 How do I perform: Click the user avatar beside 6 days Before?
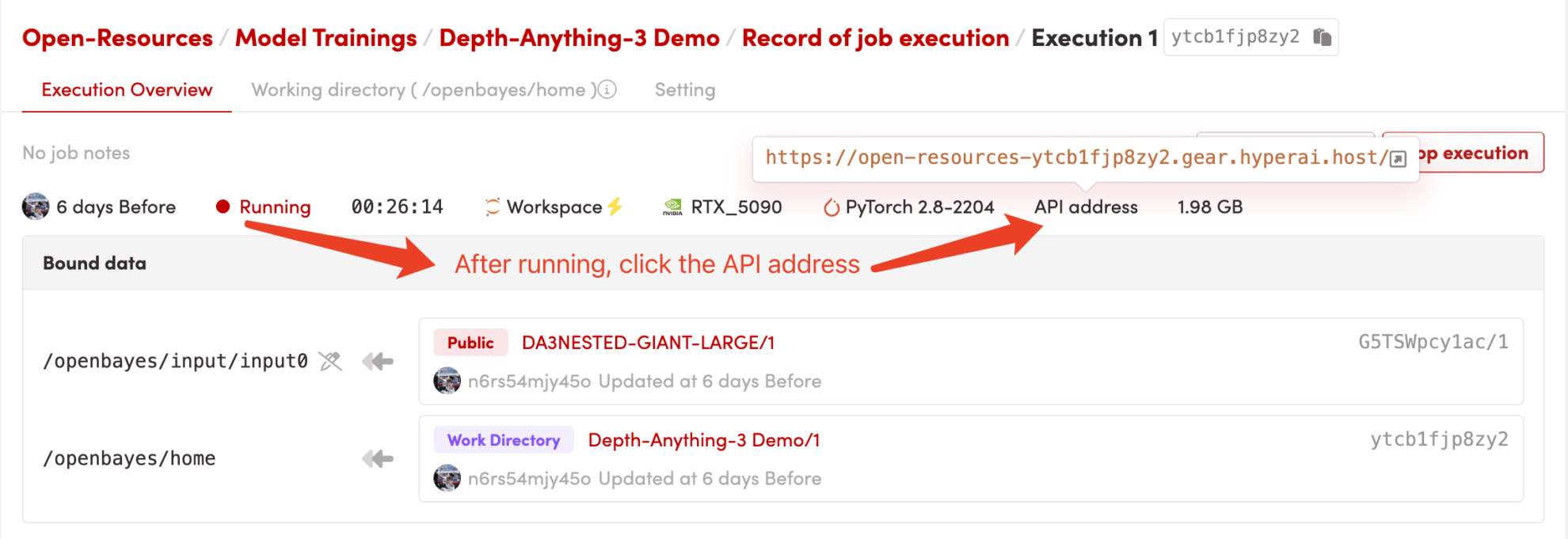point(36,207)
